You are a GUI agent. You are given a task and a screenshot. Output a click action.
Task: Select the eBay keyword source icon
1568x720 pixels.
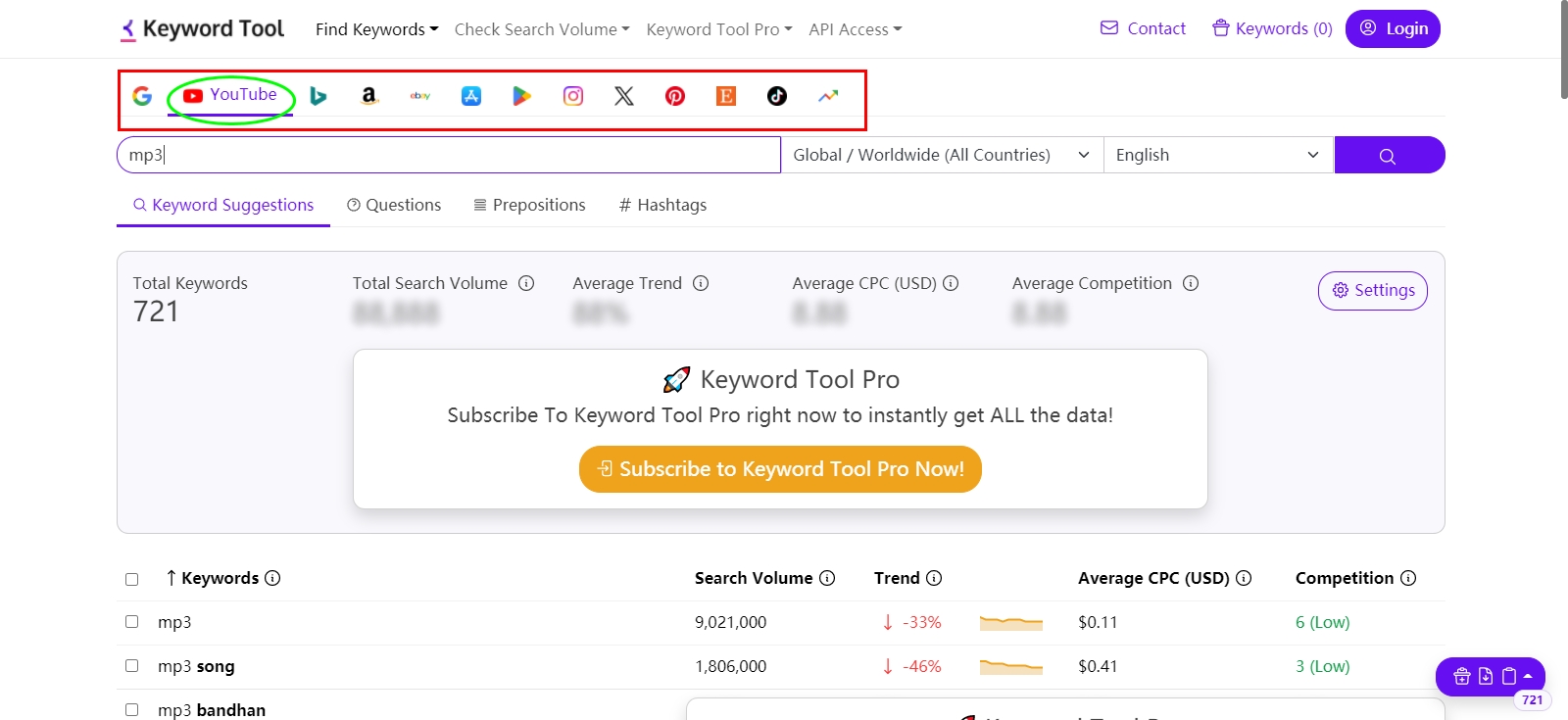pos(420,96)
